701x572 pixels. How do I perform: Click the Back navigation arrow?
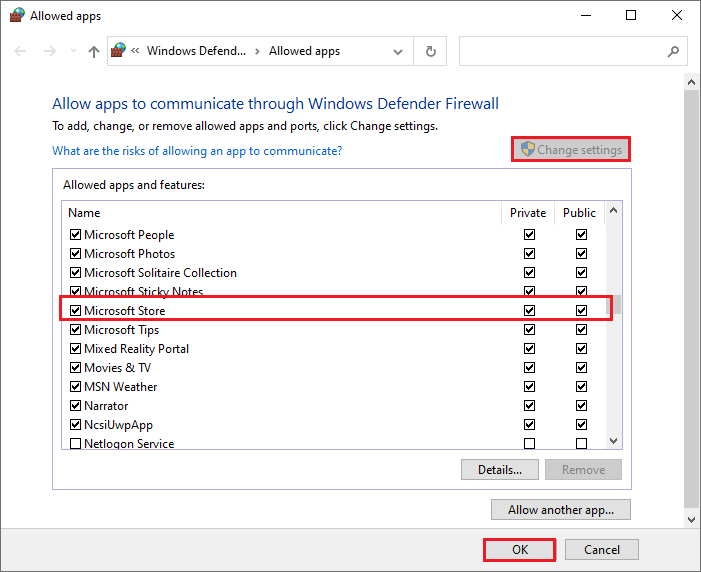click(x=20, y=51)
